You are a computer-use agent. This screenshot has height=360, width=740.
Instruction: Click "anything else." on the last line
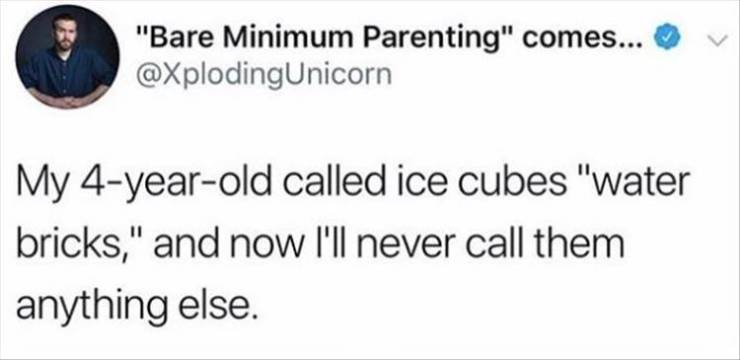138,308
